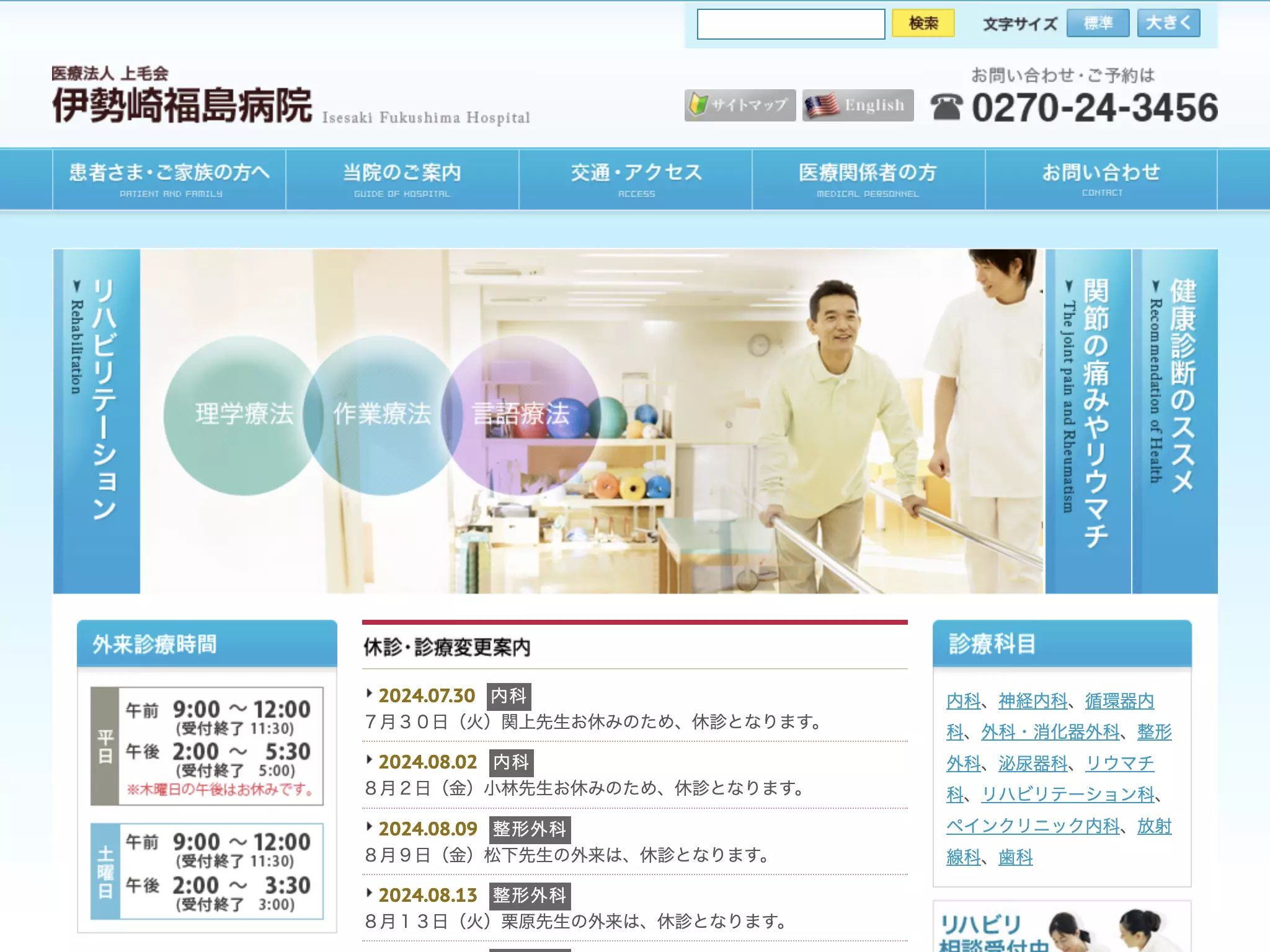
Task: Click the 休診・診療変更案内 heading
Action: (447, 648)
